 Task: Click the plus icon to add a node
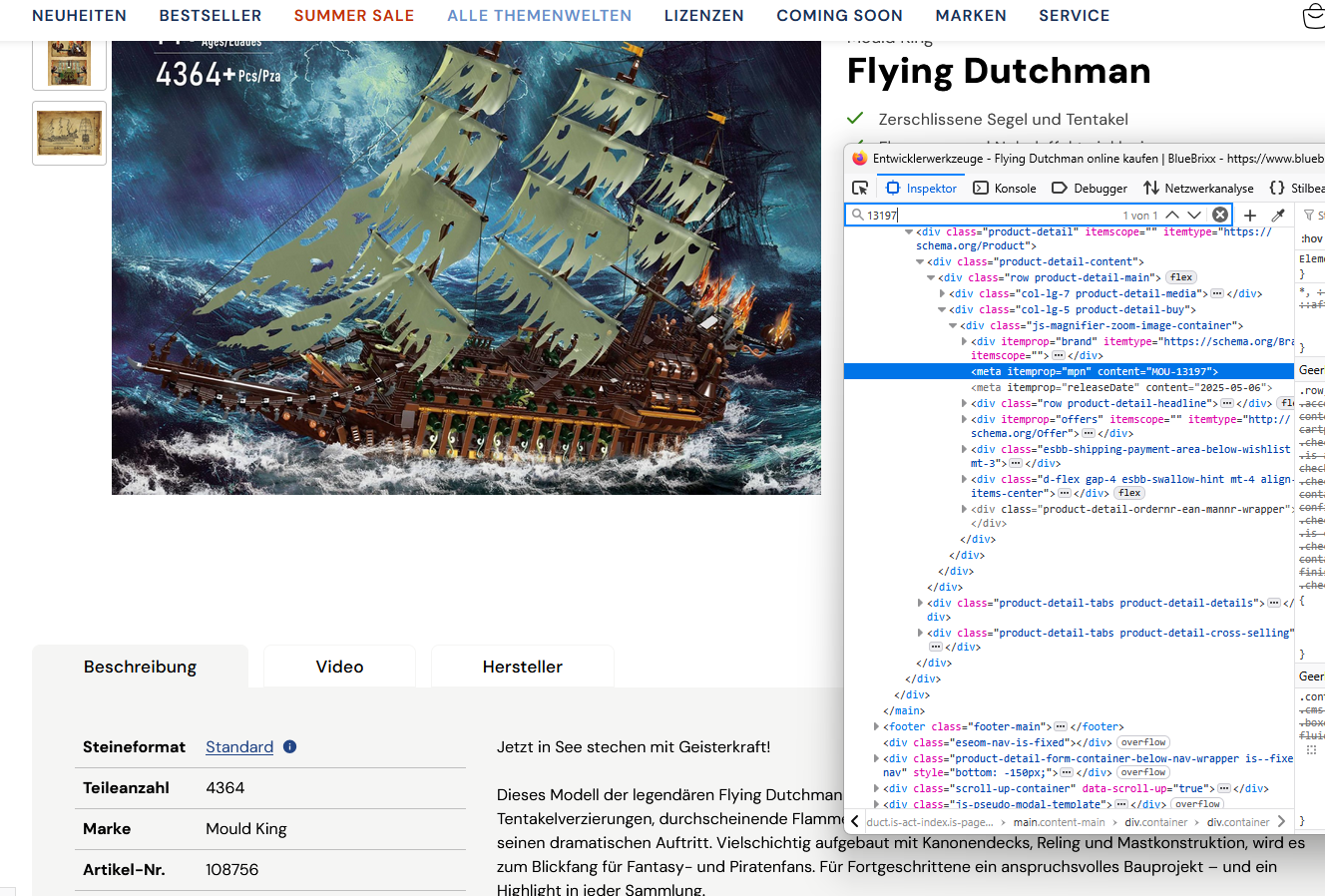tap(1250, 215)
